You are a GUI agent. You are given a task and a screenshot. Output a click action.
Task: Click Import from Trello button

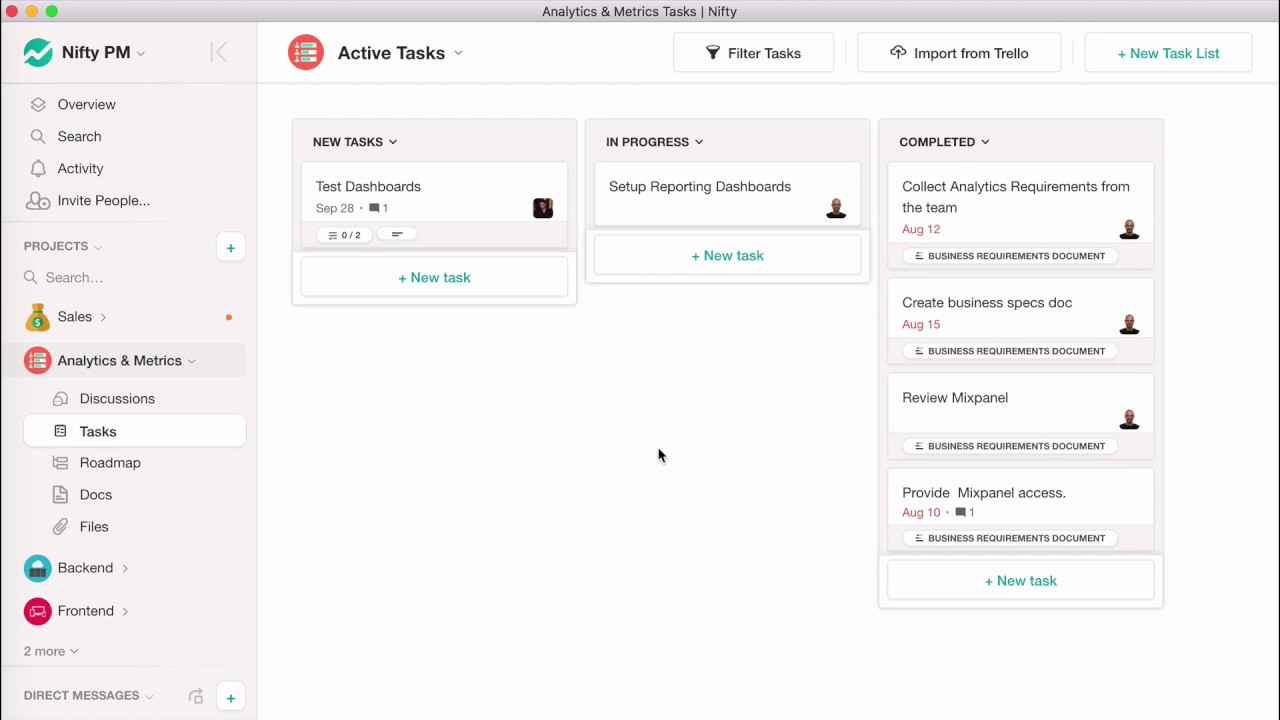[x=958, y=53]
